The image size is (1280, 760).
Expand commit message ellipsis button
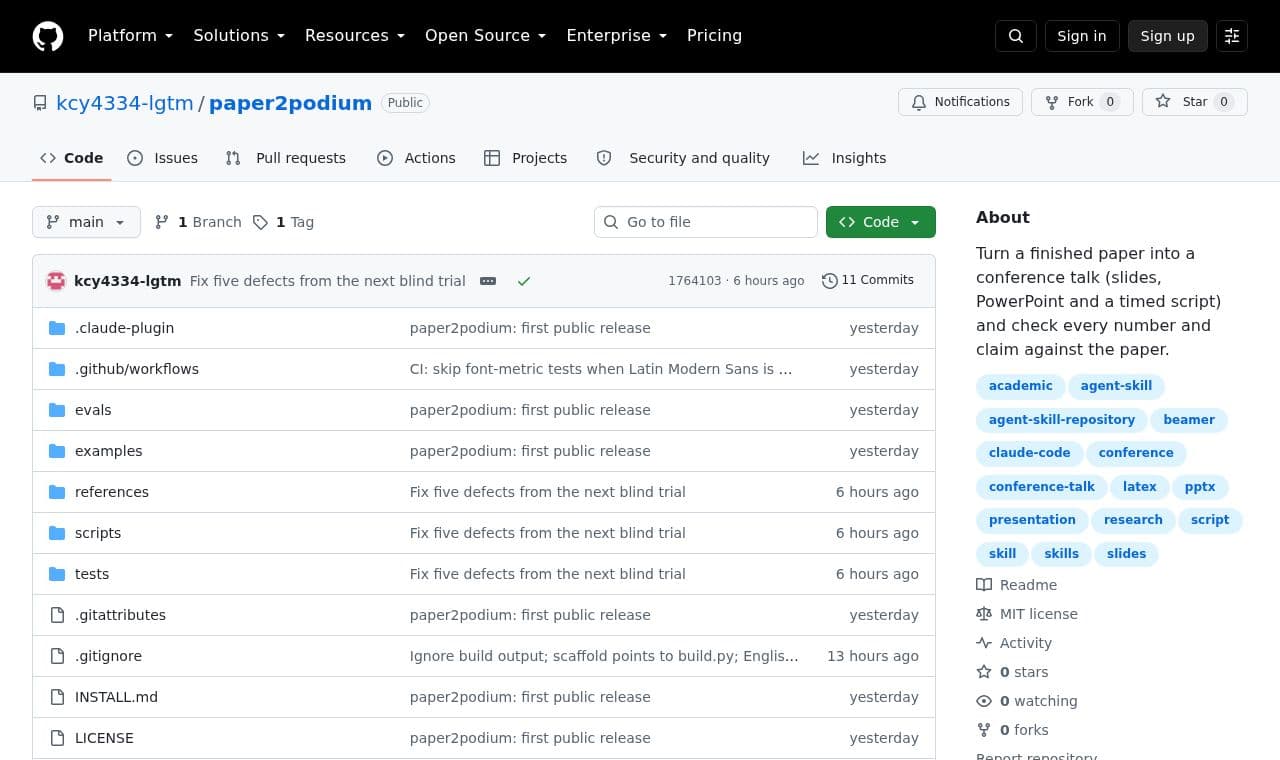488,281
